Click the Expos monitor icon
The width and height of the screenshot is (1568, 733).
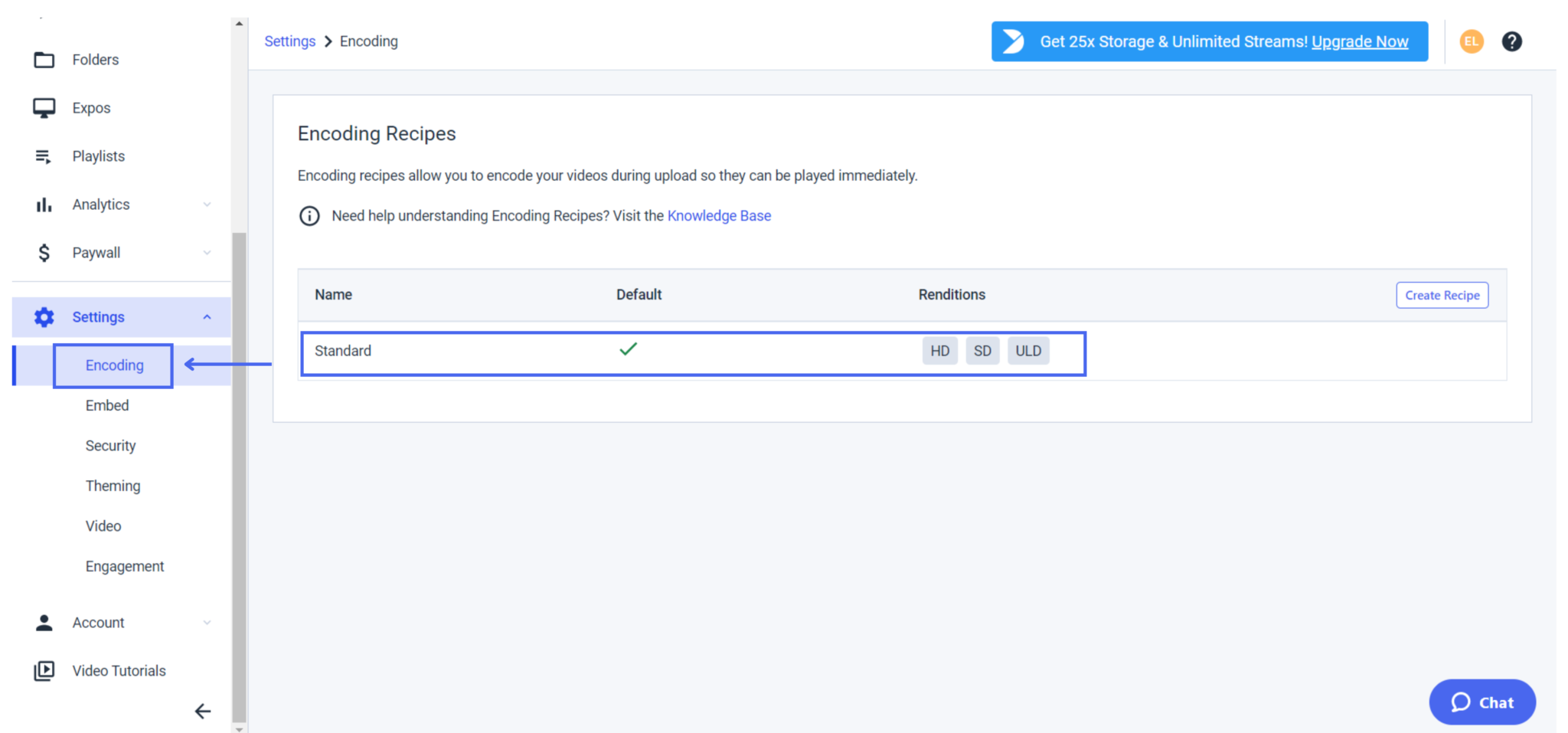[x=44, y=108]
